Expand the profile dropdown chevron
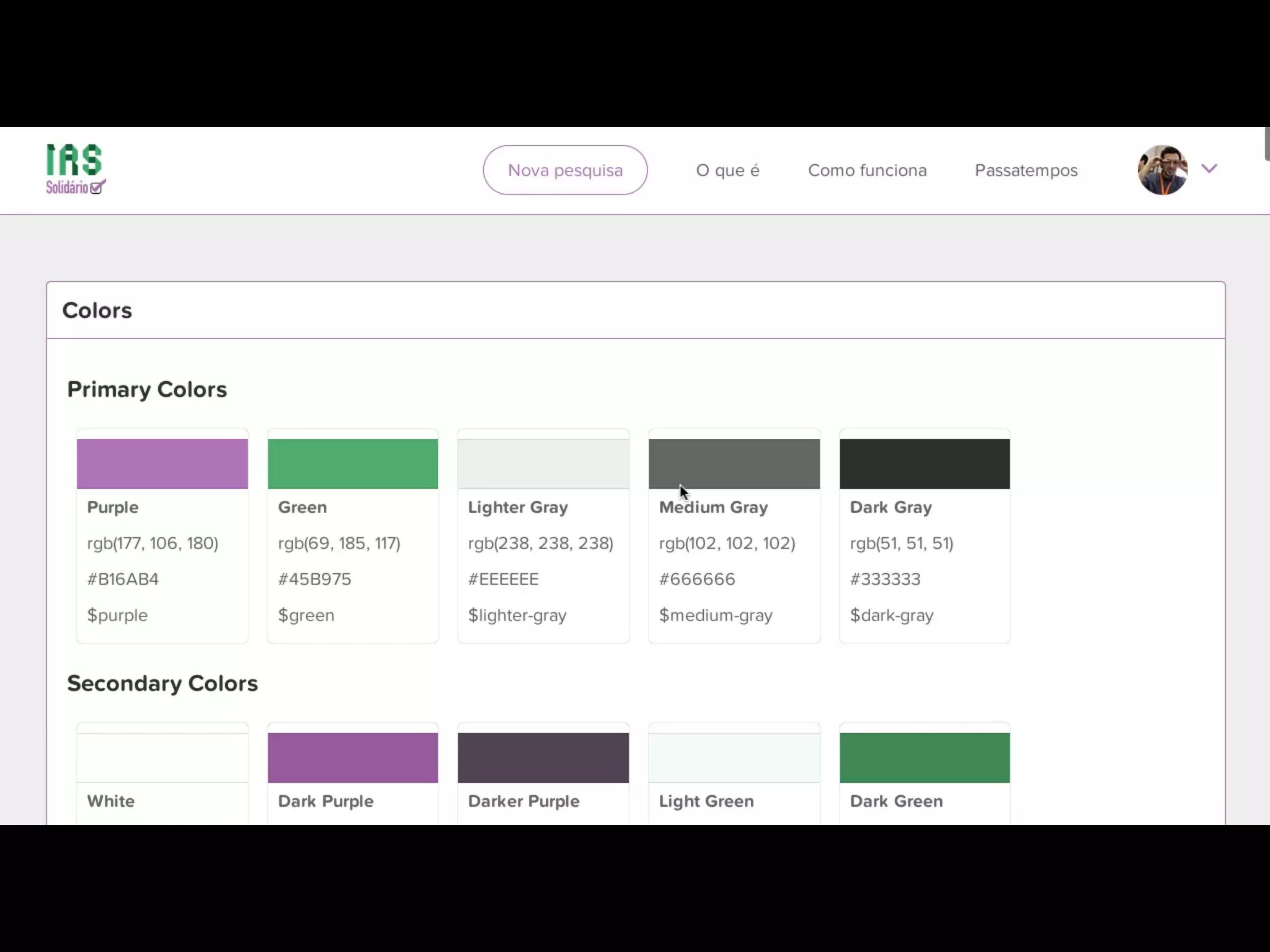Image resolution: width=1270 pixels, height=952 pixels. pos(1209,169)
